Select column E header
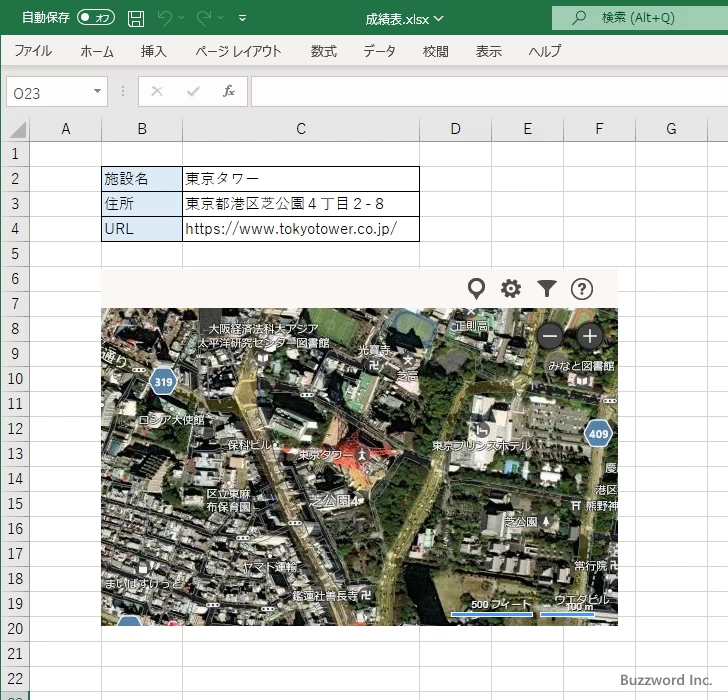728x700 pixels. click(527, 129)
